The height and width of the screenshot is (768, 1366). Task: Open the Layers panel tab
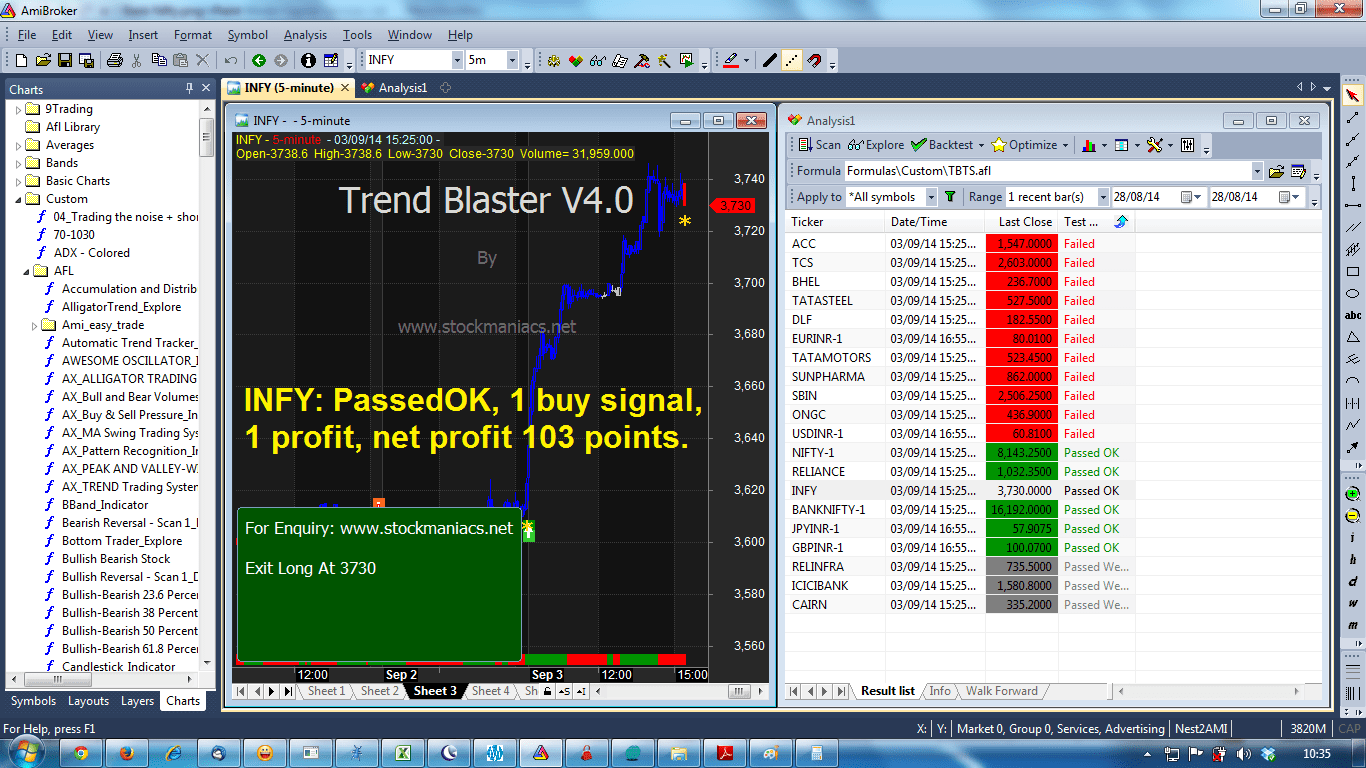(137, 701)
